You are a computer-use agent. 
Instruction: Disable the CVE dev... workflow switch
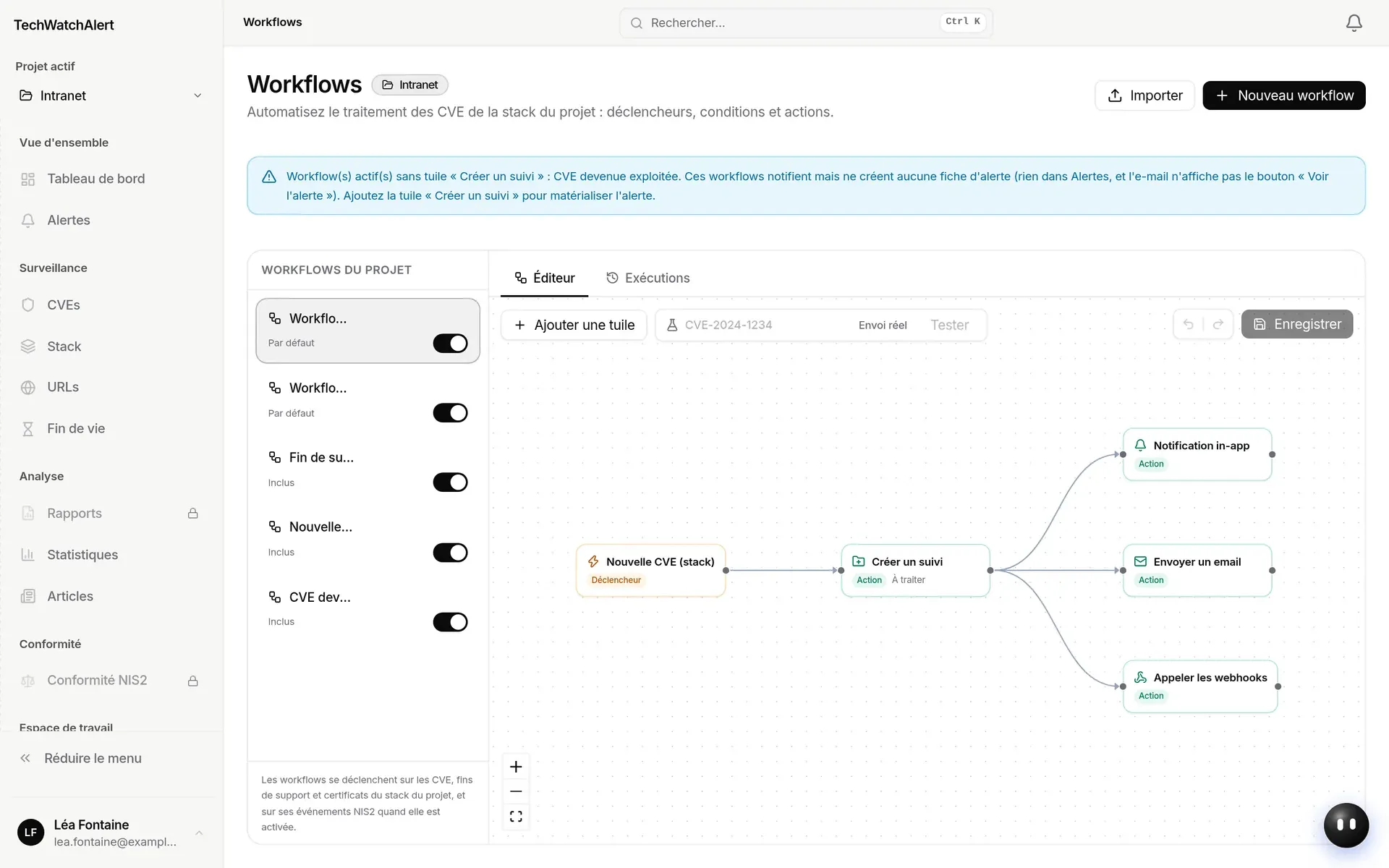[450, 622]
